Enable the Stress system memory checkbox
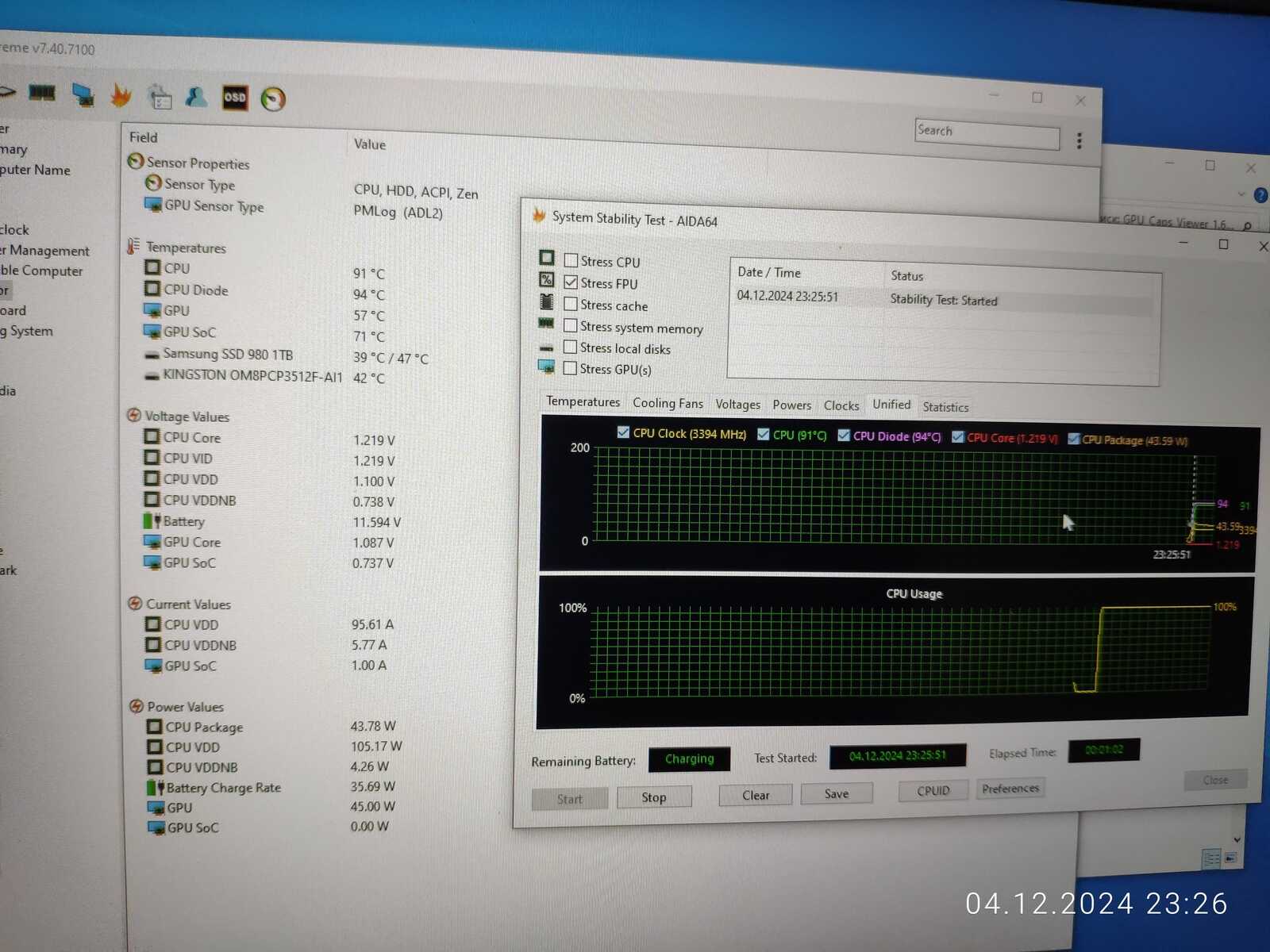The height and width of the screenshot is (952, 1270). coord(570,325)
